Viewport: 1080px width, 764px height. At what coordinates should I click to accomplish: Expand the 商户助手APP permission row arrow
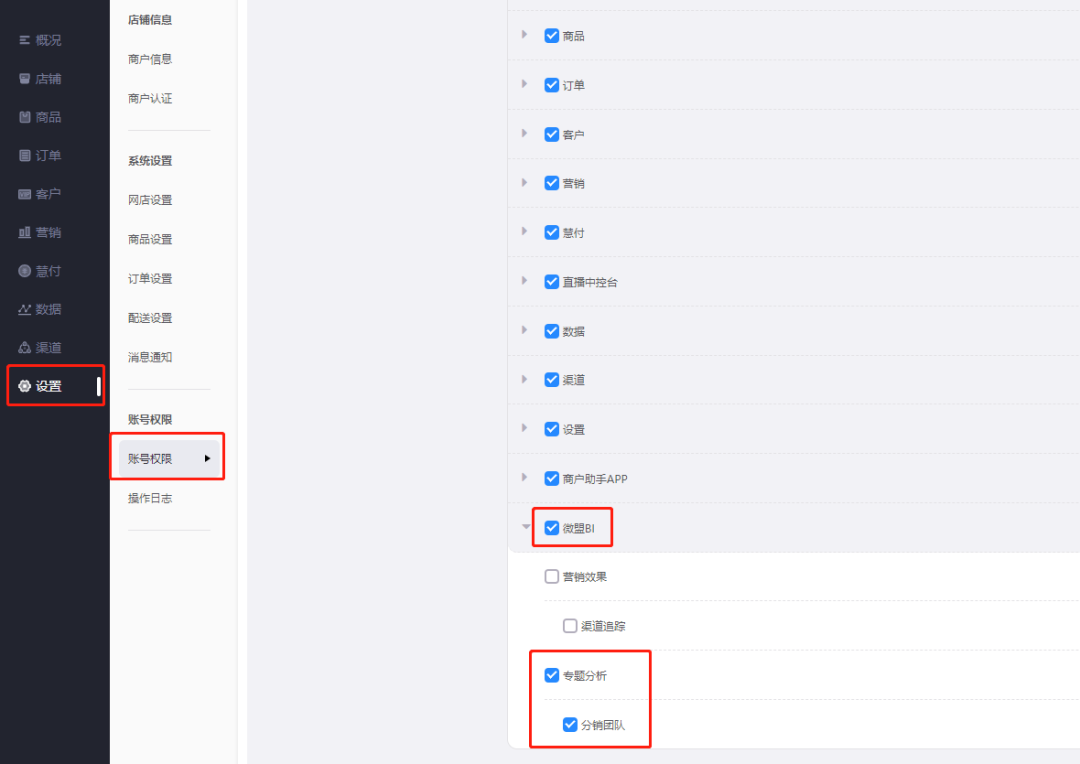coord(524,477)
